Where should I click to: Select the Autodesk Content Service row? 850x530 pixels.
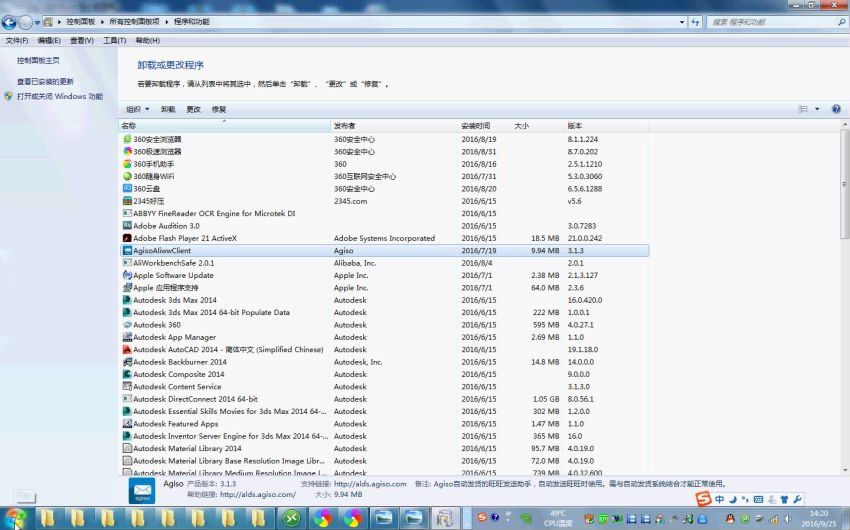384,386
